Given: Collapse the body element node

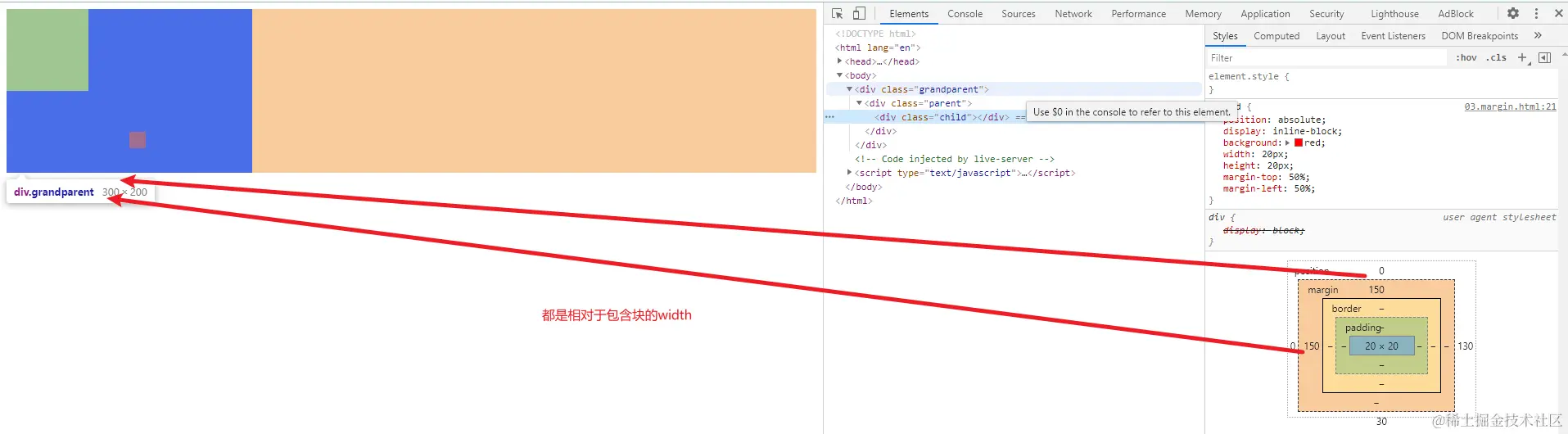Looking at the screenshot, I should 839,75.
